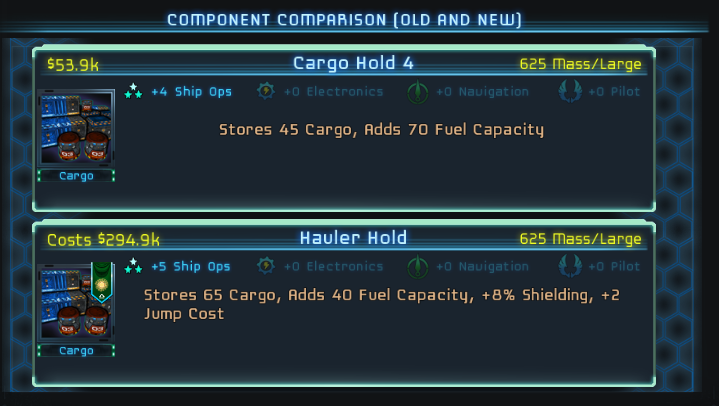Click the Ship Ops stars icon on Hauler Hold
Image resolution: width=719 pixels, height=406 pixels.
point(133,266)
